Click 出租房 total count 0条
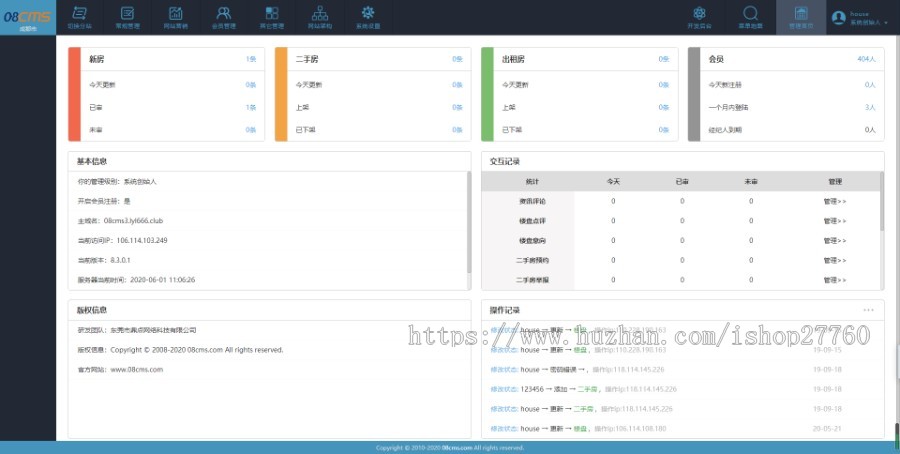Screen dimensions: 900x454 pos(664,59)
